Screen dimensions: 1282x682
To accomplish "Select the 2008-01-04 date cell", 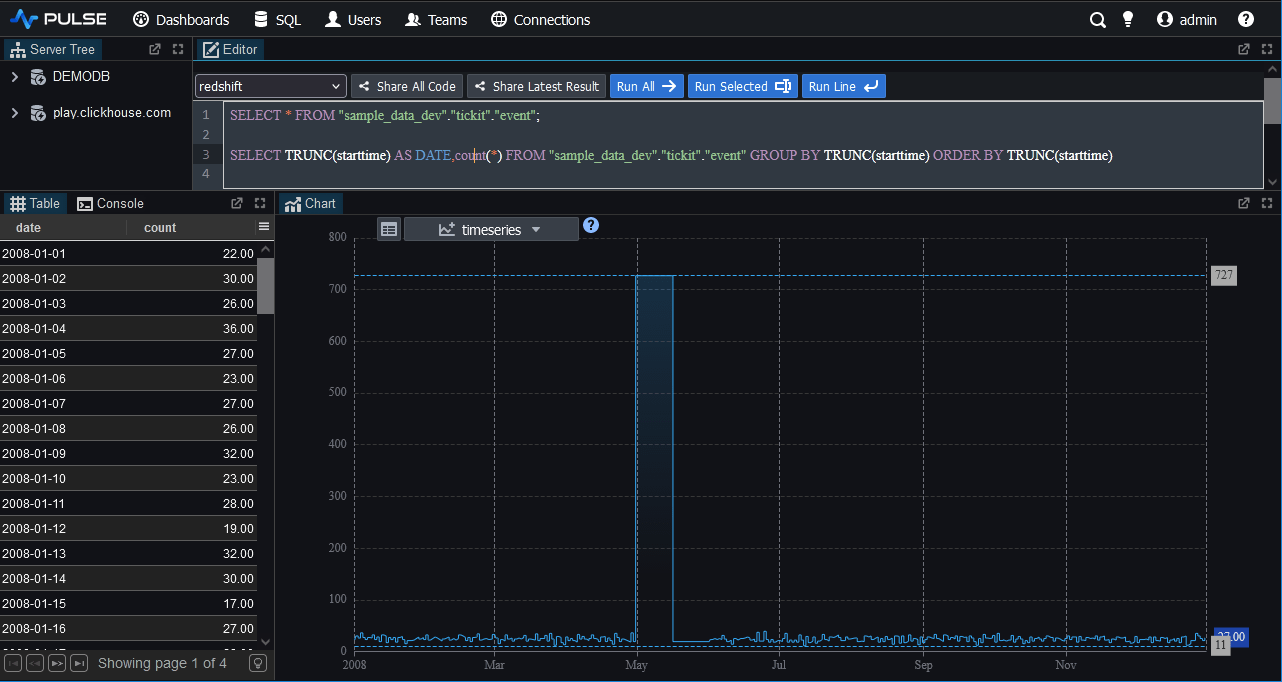I will [x=63, y=329].
